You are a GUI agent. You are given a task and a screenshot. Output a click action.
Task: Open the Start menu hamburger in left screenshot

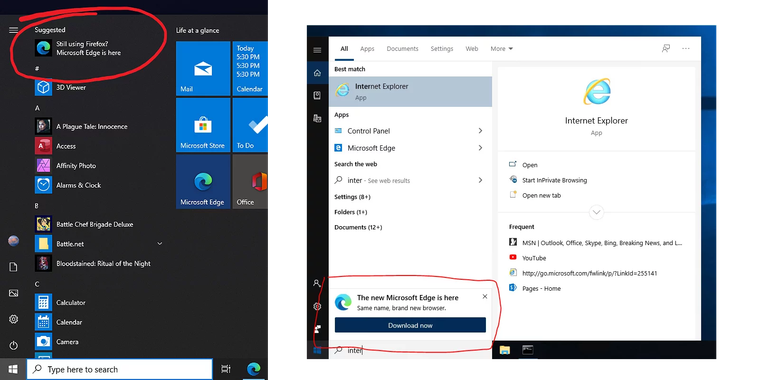(14, 30)
